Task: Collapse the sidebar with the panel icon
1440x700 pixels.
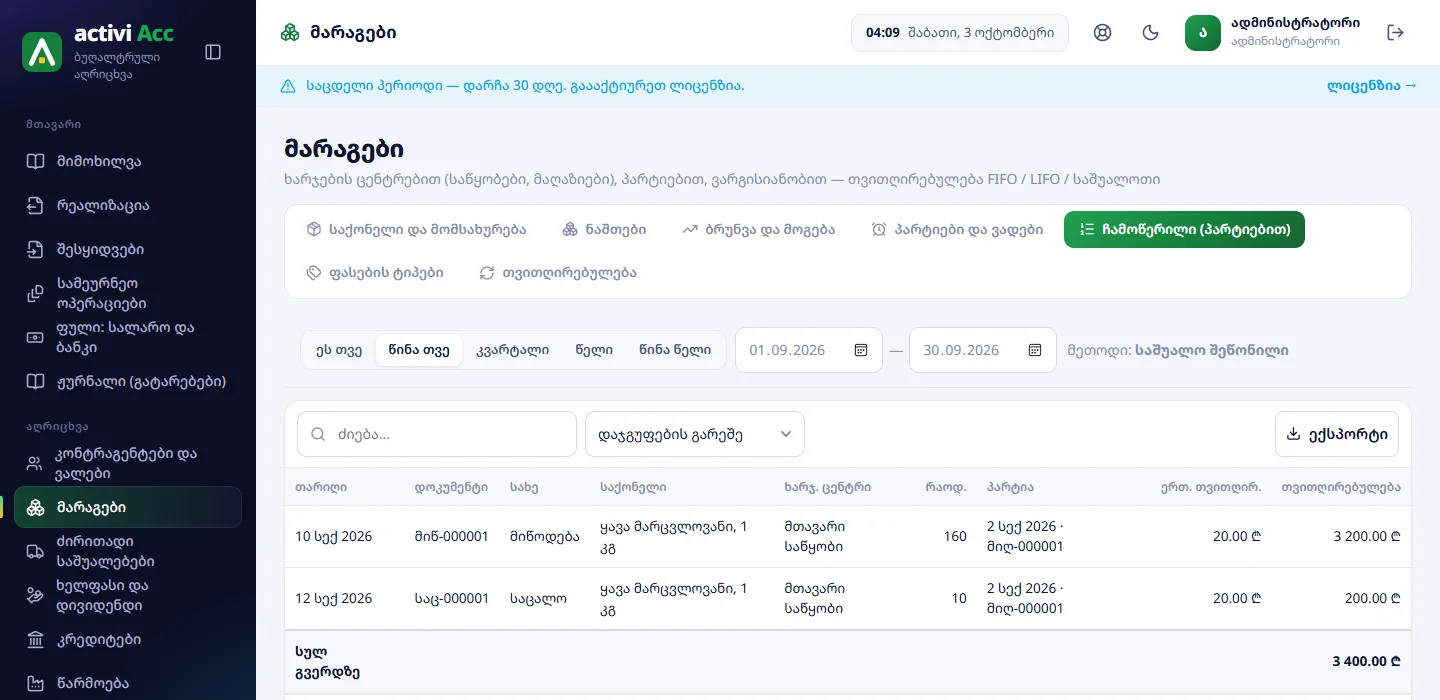Action: [213, 52]
